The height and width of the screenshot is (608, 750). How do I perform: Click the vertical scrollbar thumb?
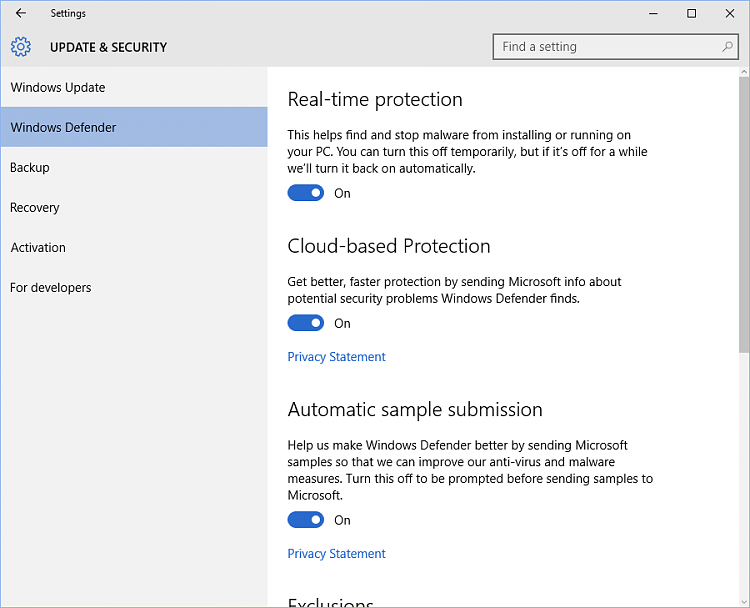click(x=743, y=214)
